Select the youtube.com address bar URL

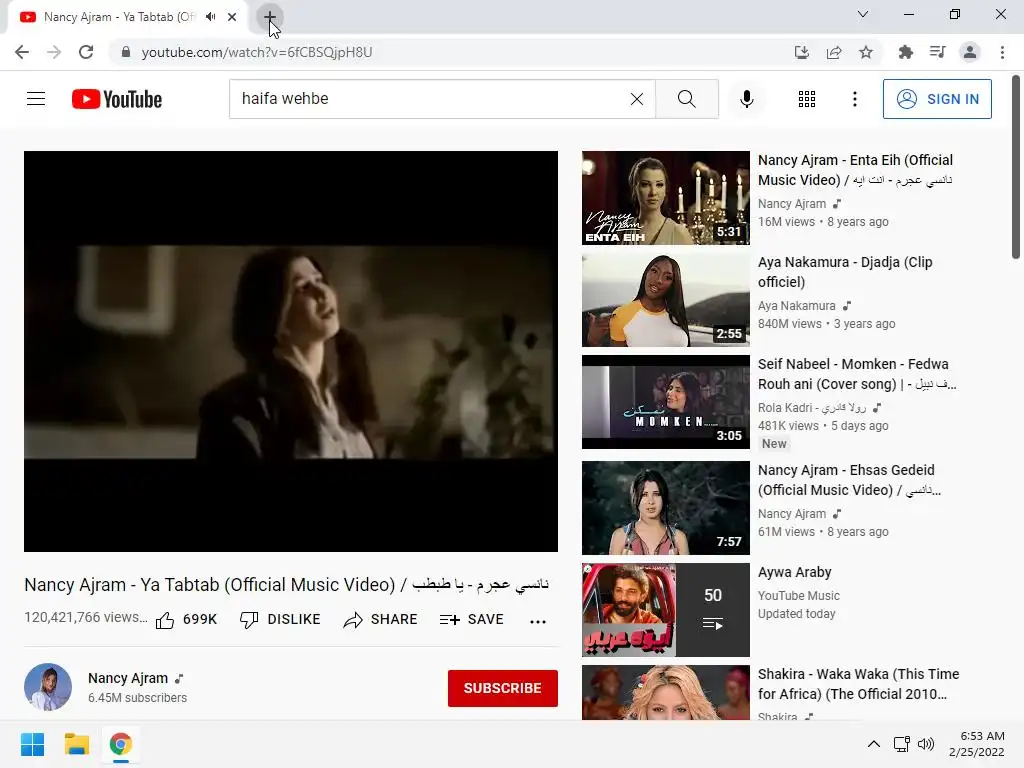coord(257,52)
